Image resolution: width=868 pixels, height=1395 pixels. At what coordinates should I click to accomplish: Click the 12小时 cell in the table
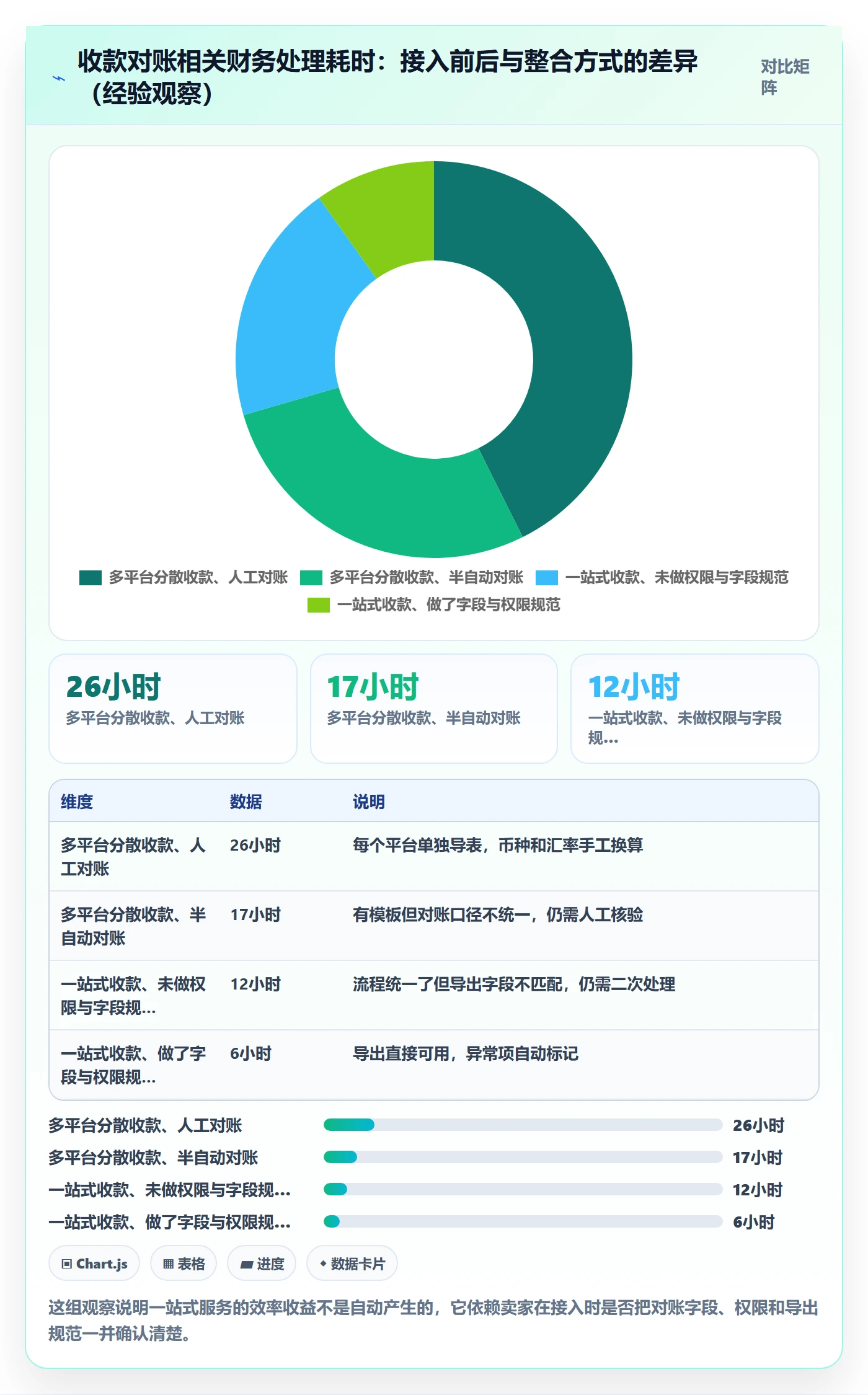[255, 984]
